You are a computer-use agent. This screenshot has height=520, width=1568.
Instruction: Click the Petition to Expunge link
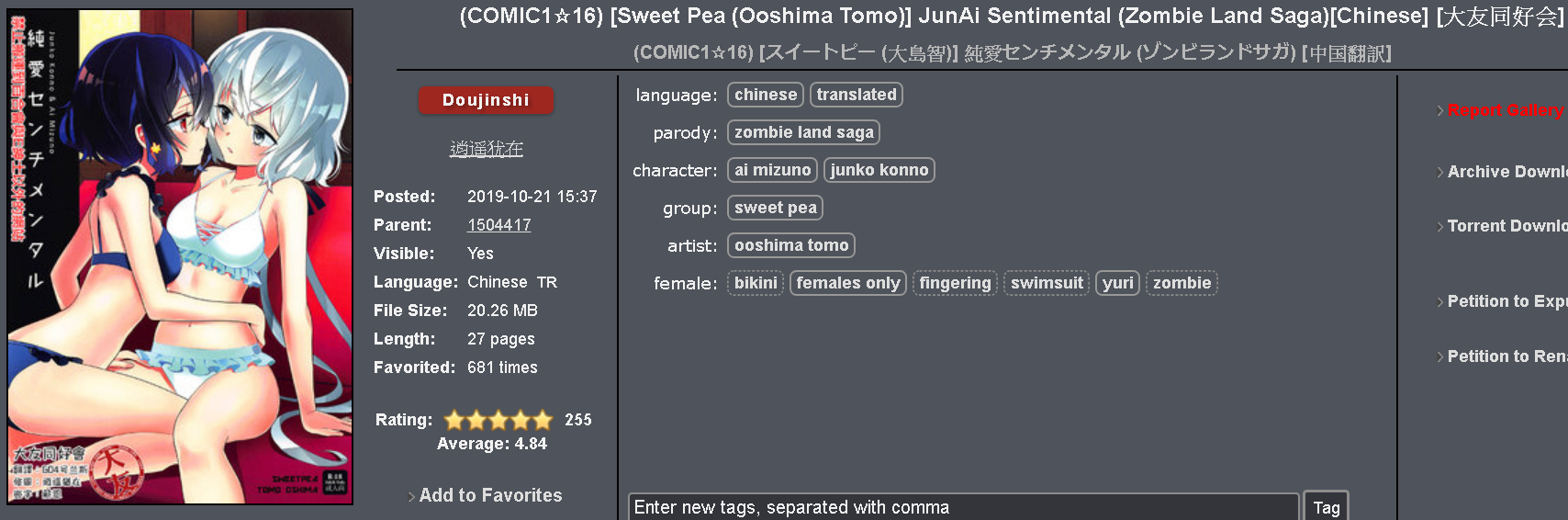(x=1506, y=301)
